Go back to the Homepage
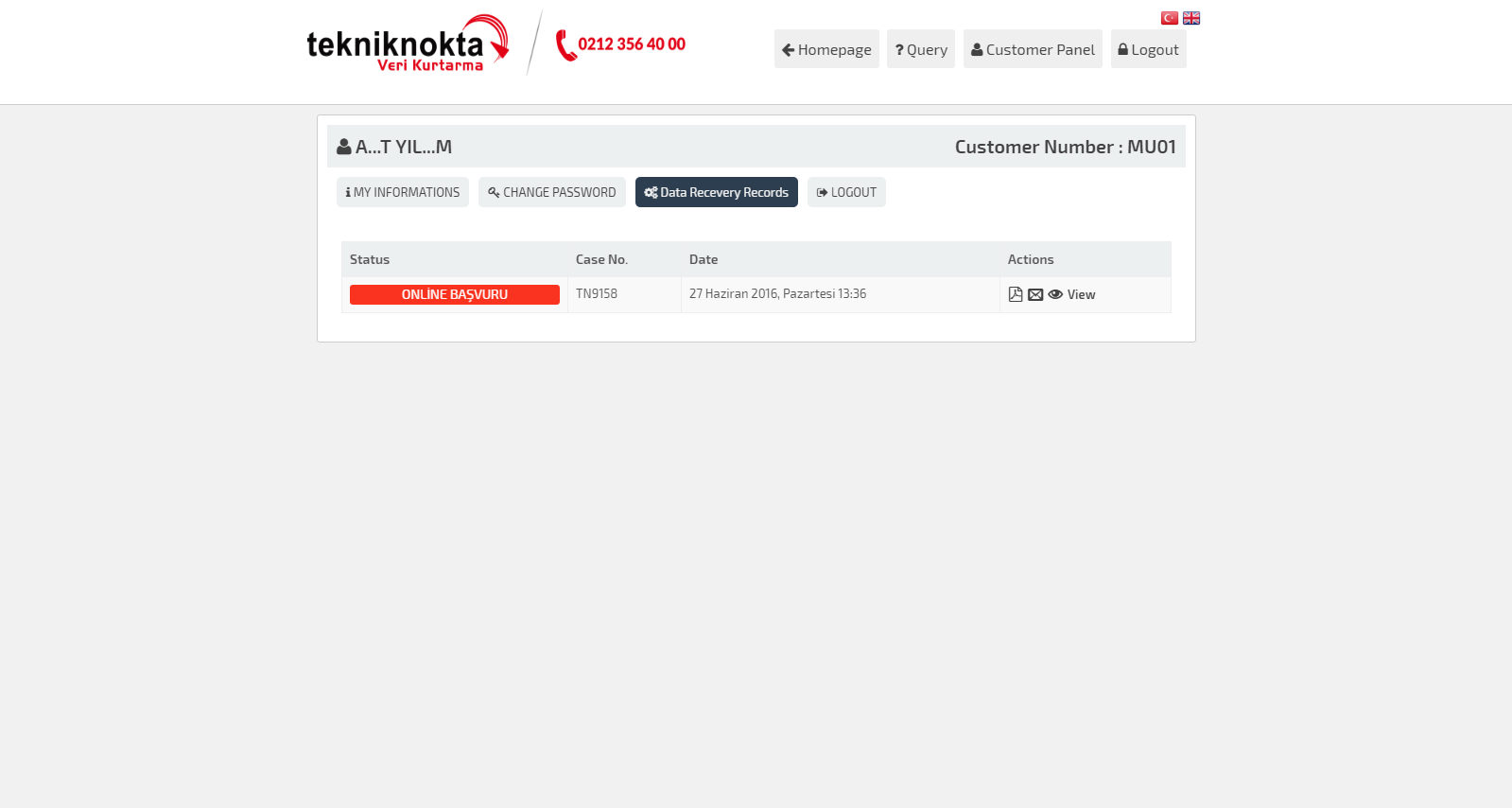The image size is (1512, 808). 826,49
